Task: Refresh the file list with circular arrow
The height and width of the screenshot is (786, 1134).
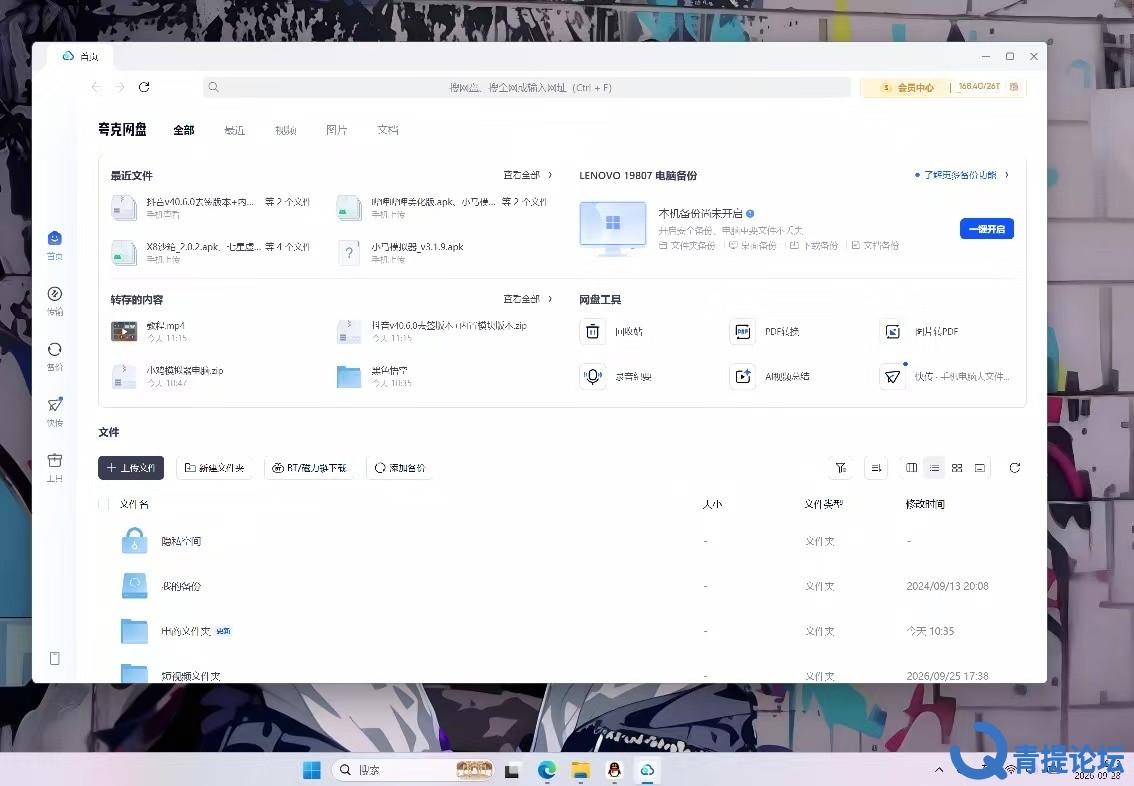Action: (x=1015, y=468)
